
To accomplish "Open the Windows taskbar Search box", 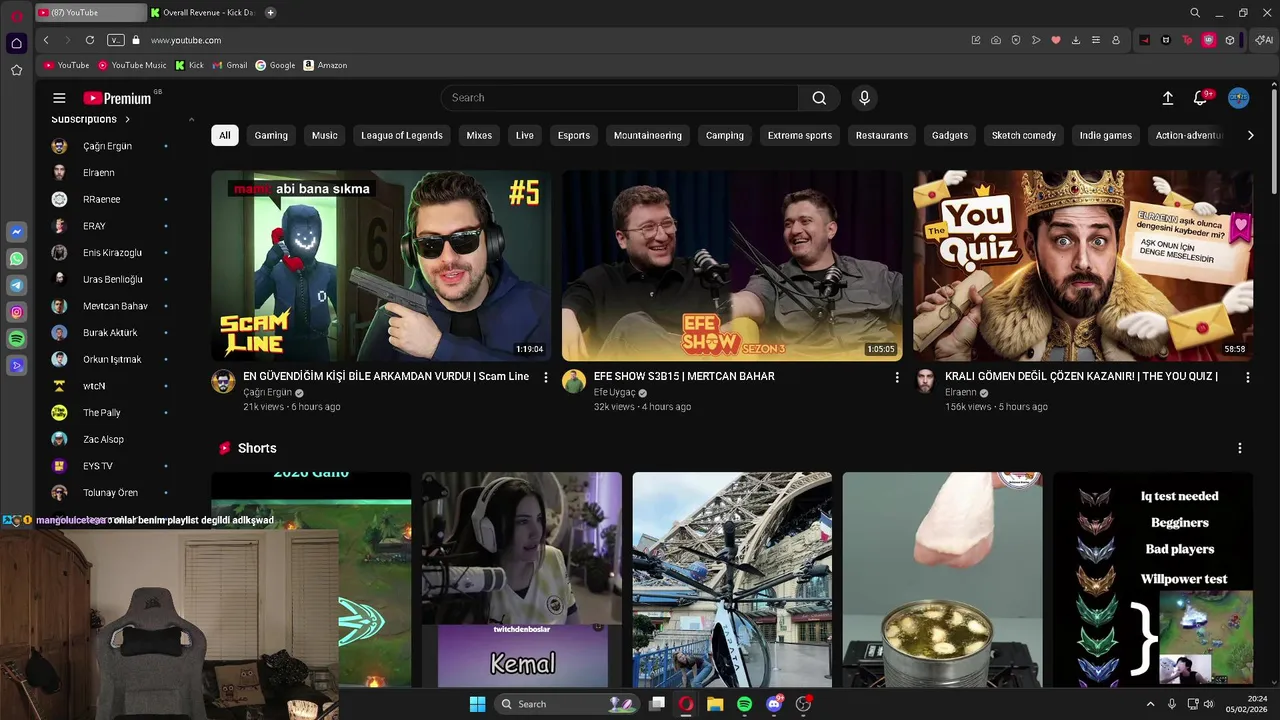I will [x=567, y=704].
